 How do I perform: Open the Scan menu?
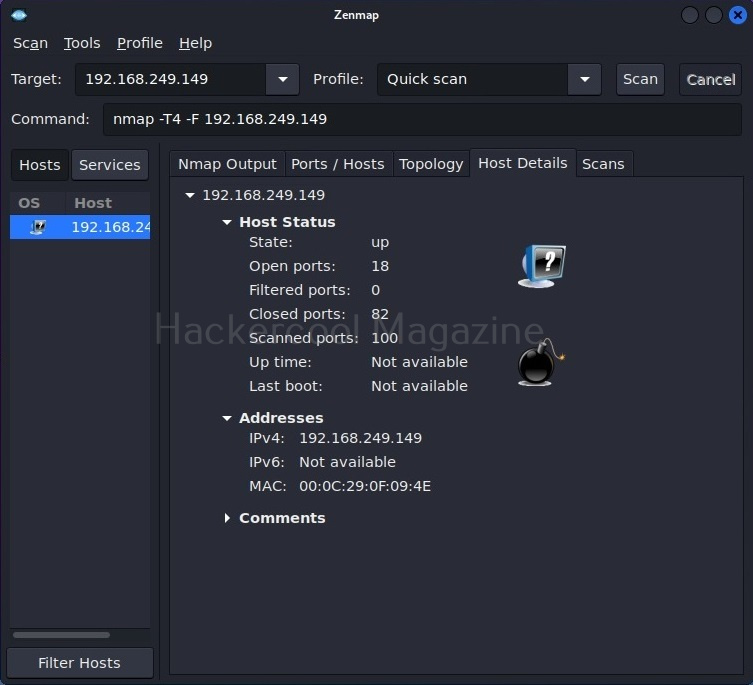click(x=30, y=43)
